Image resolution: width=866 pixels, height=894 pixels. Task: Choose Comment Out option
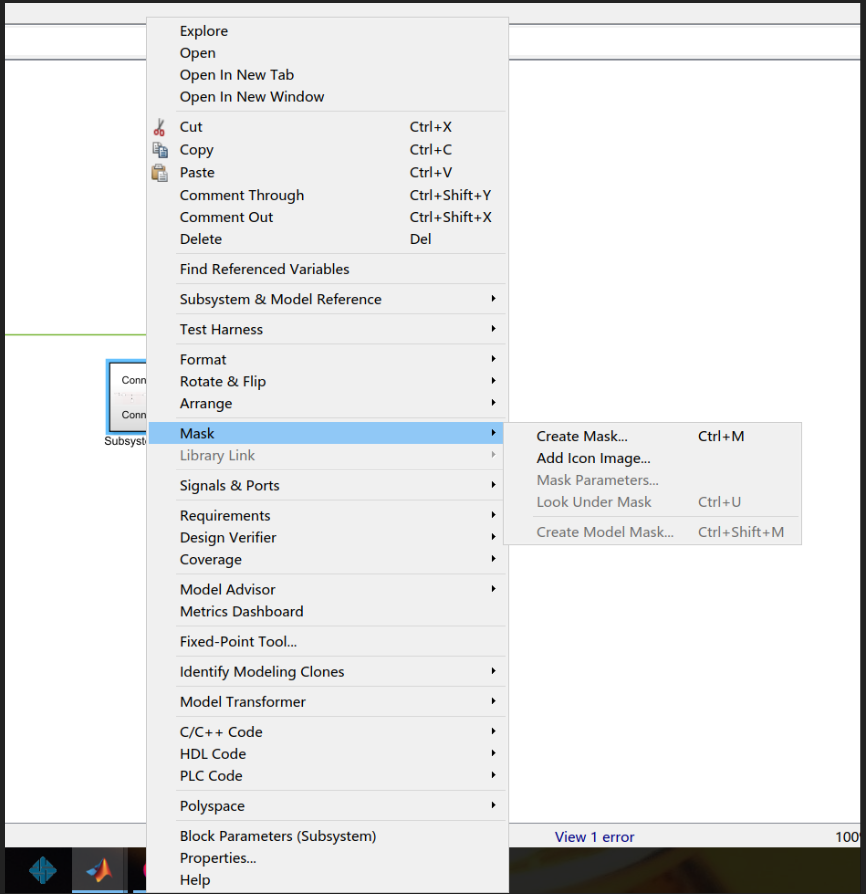tap(327, 217)
